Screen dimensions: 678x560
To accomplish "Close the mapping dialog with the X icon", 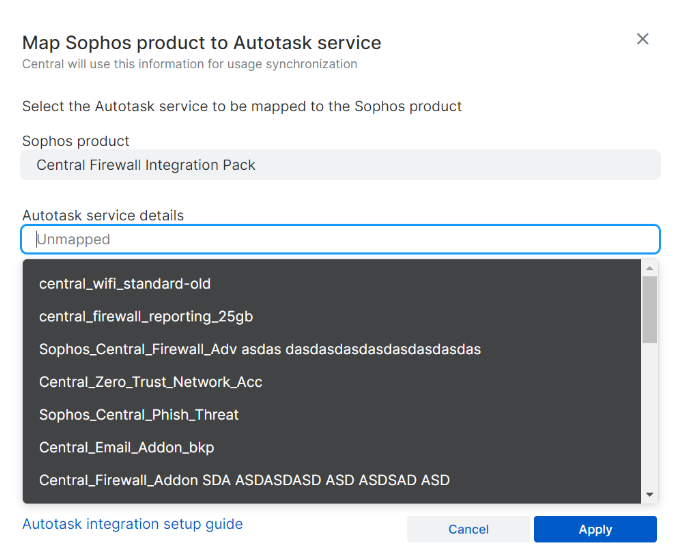I will point(643,39).
